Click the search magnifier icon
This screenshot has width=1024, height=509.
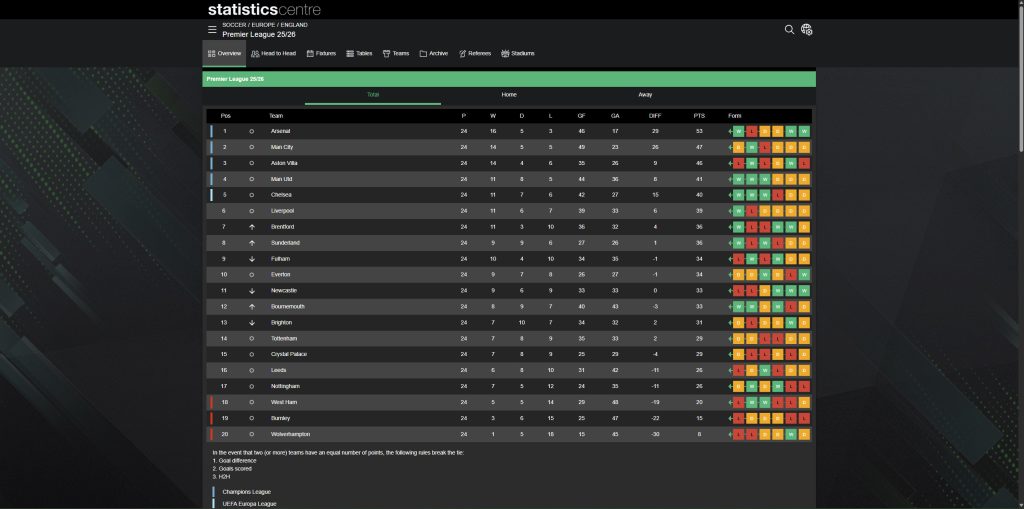[x=789, y=29]
